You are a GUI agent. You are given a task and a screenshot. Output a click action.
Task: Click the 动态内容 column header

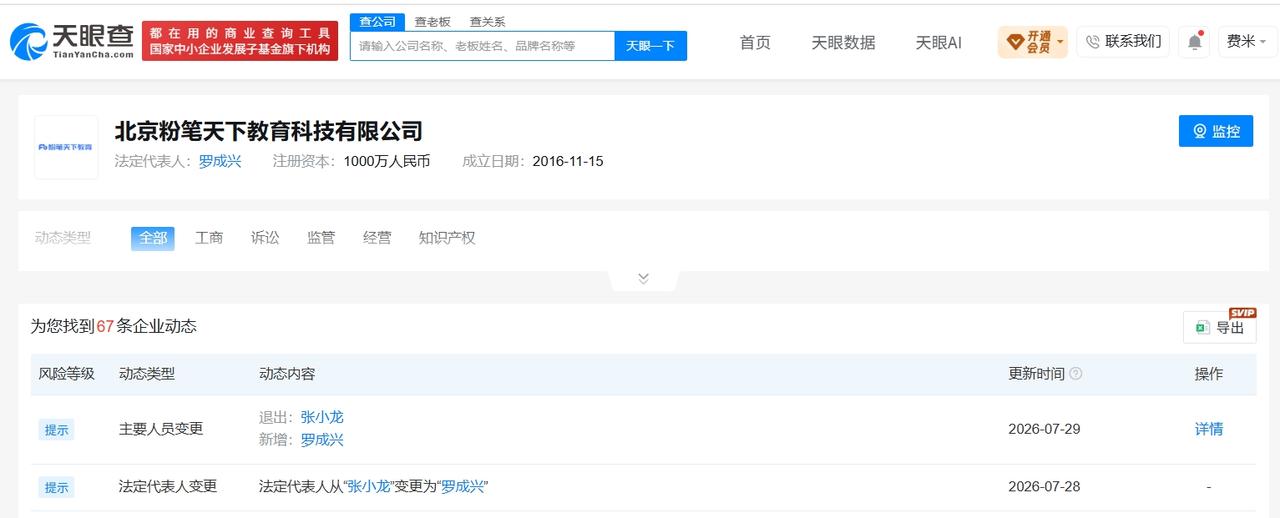pos(287,374)
